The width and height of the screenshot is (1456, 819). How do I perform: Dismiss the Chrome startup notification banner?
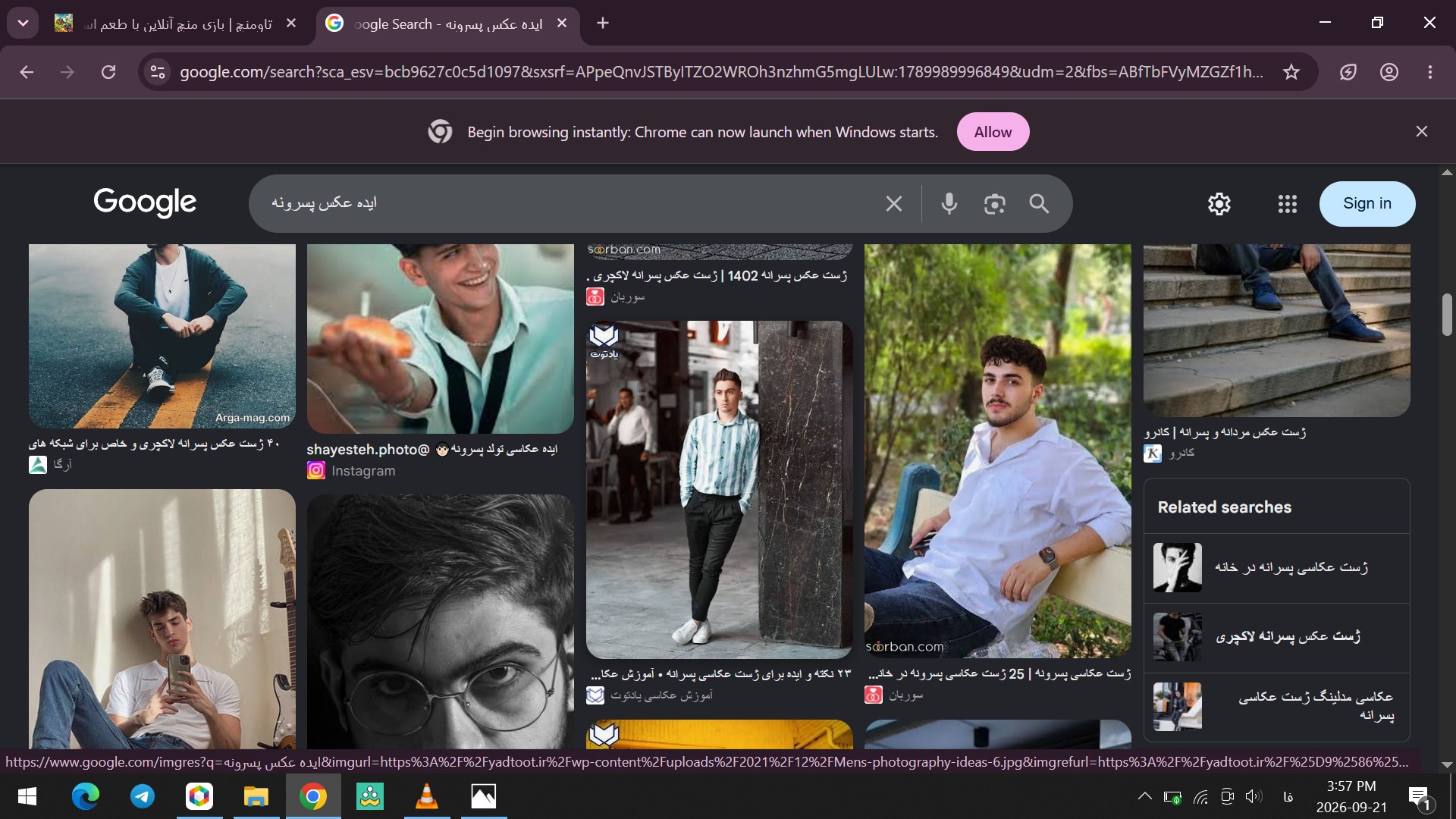(x=1421, y=132)
